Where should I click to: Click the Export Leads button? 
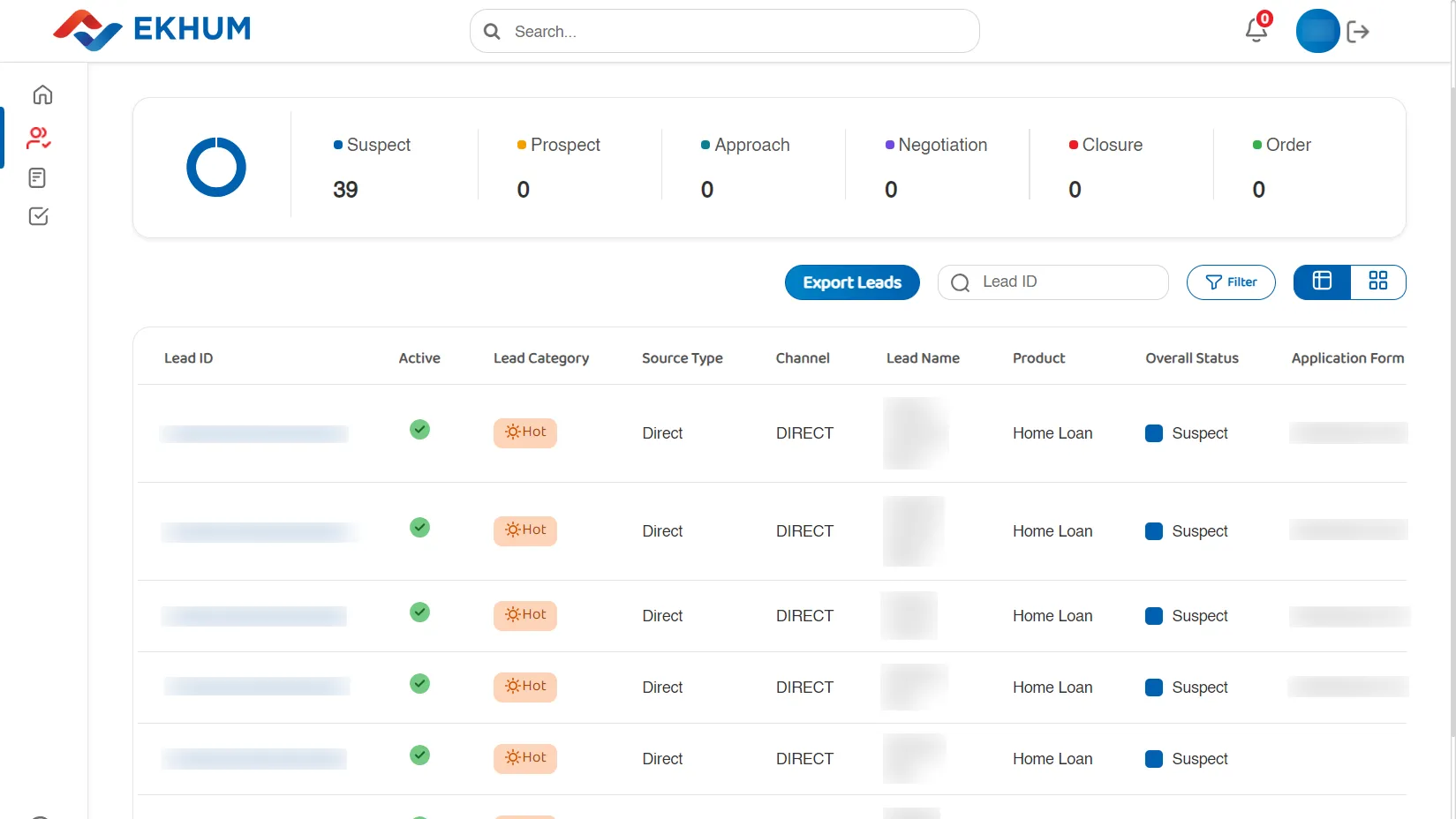click(x=852, y=282)
